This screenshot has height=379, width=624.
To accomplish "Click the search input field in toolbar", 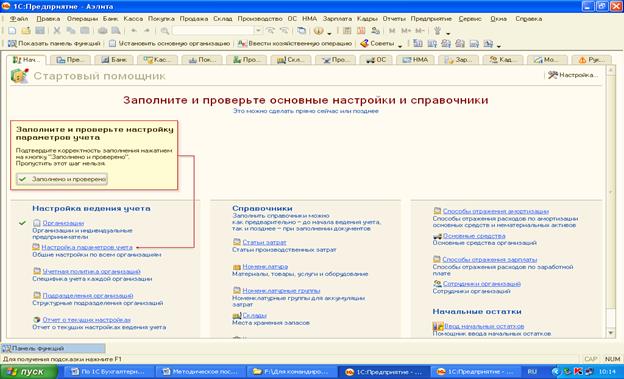I will (213, 31).
